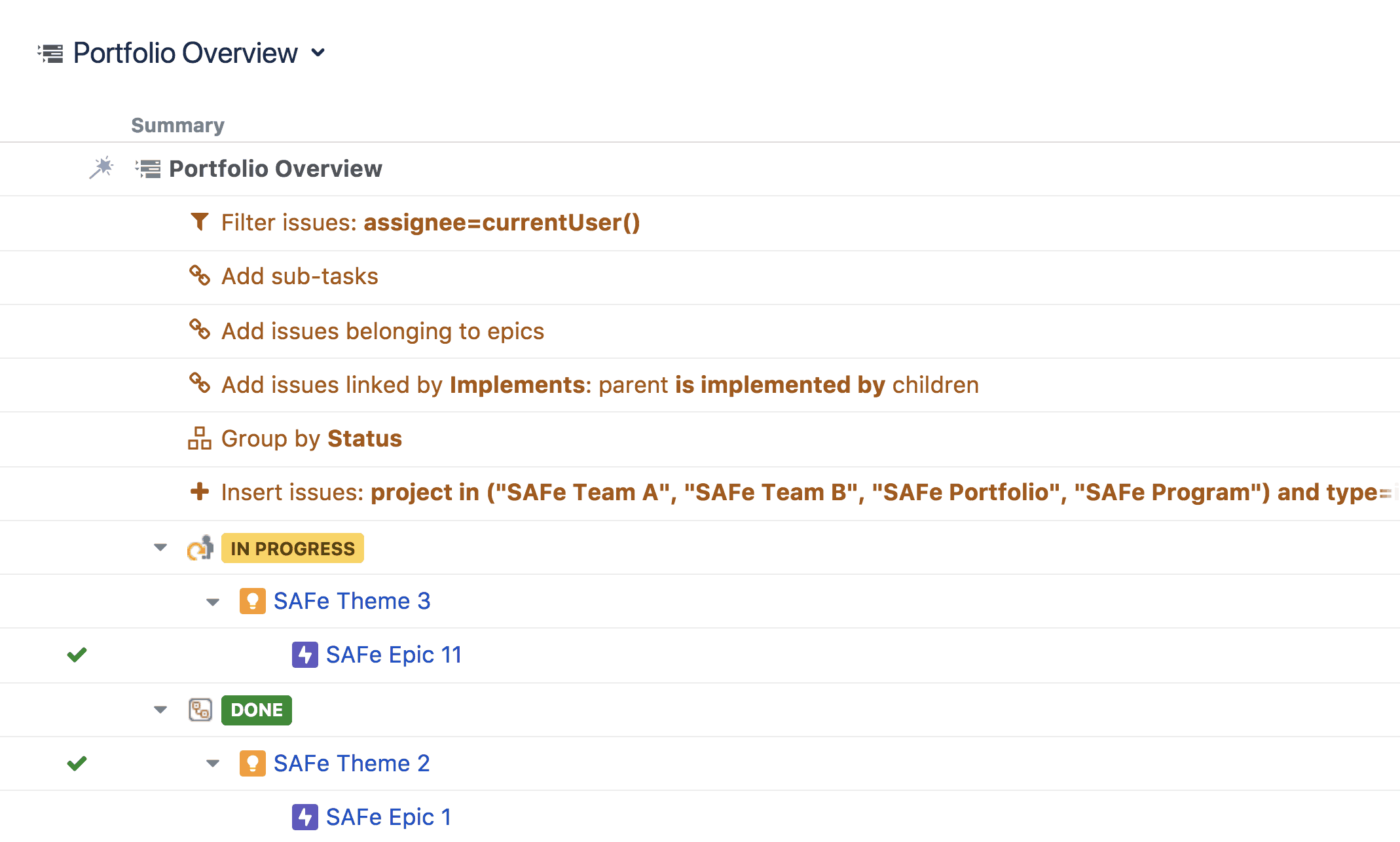
Task: Select the DONE status badge
Action: pos(256,710)
